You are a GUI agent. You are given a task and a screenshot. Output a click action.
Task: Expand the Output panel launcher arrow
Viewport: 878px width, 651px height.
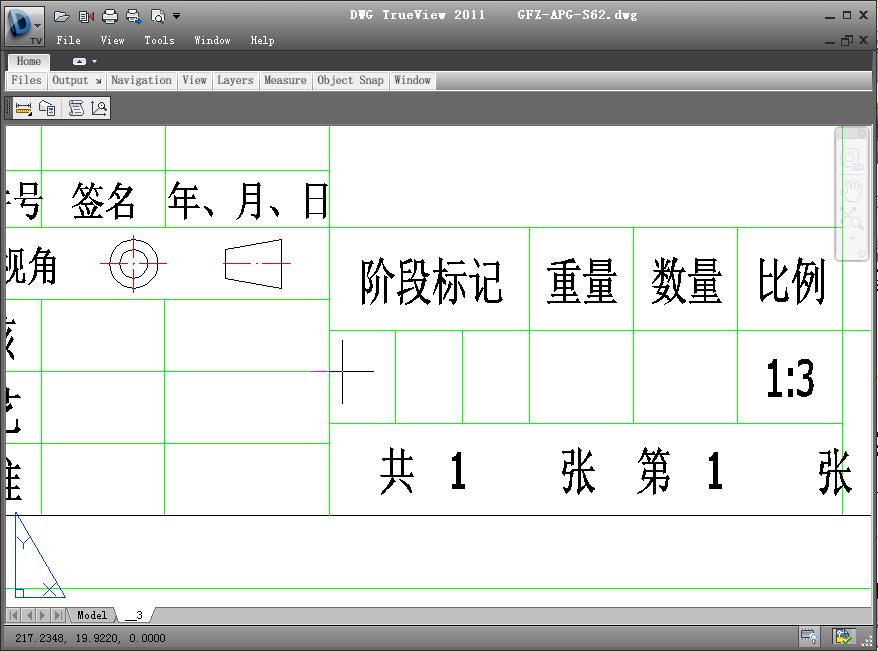tap(98, 81)
